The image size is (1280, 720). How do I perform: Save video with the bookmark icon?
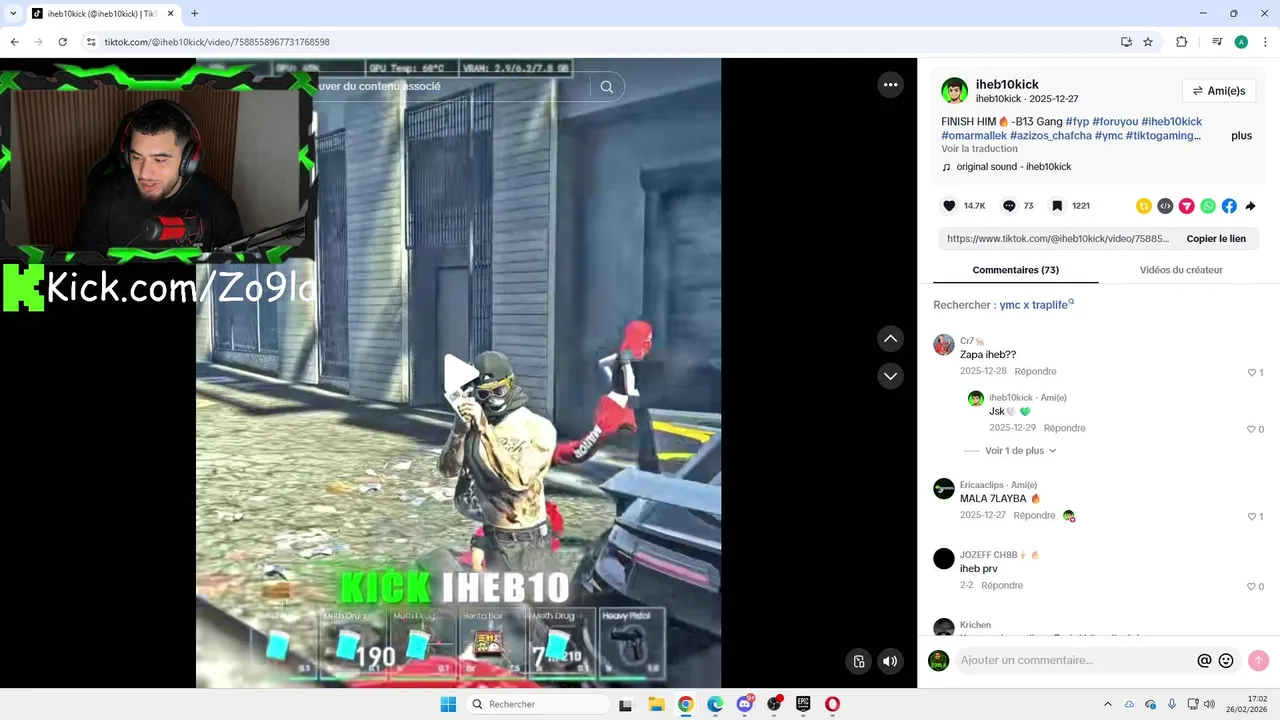pos(1057,206)
